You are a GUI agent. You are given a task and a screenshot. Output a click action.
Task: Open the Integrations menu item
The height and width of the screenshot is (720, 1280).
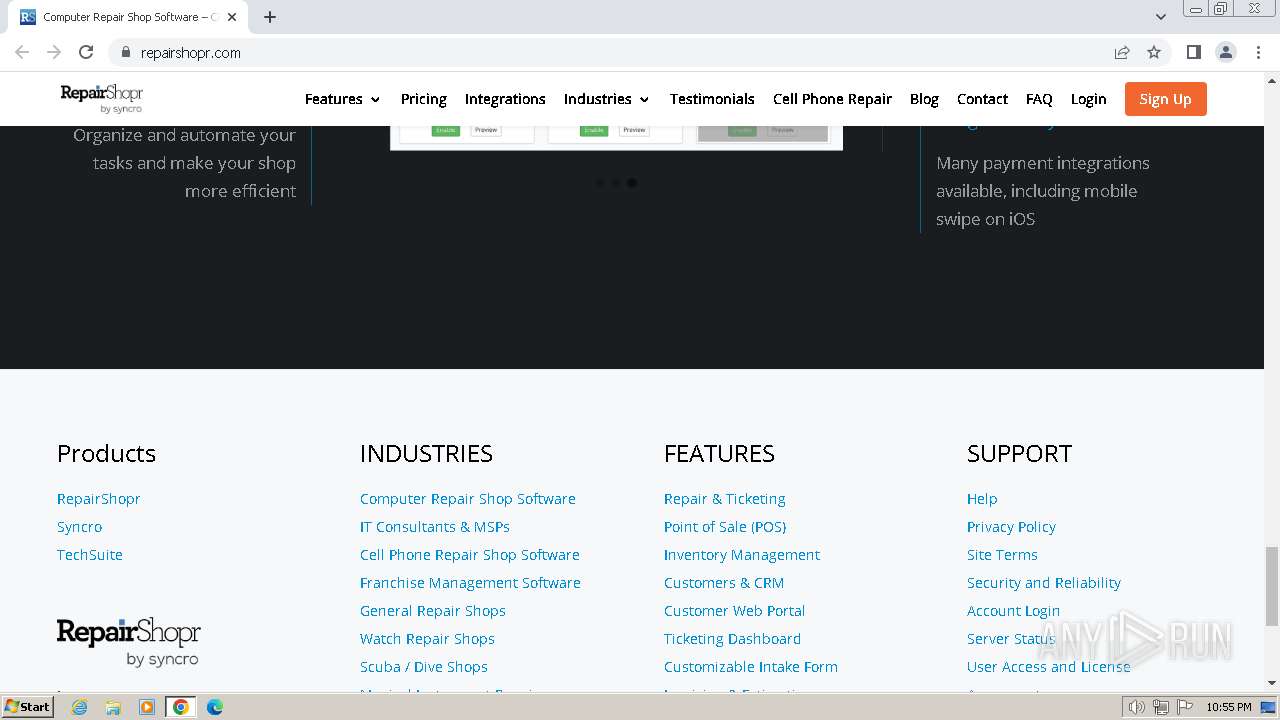[x=505, y=99]
